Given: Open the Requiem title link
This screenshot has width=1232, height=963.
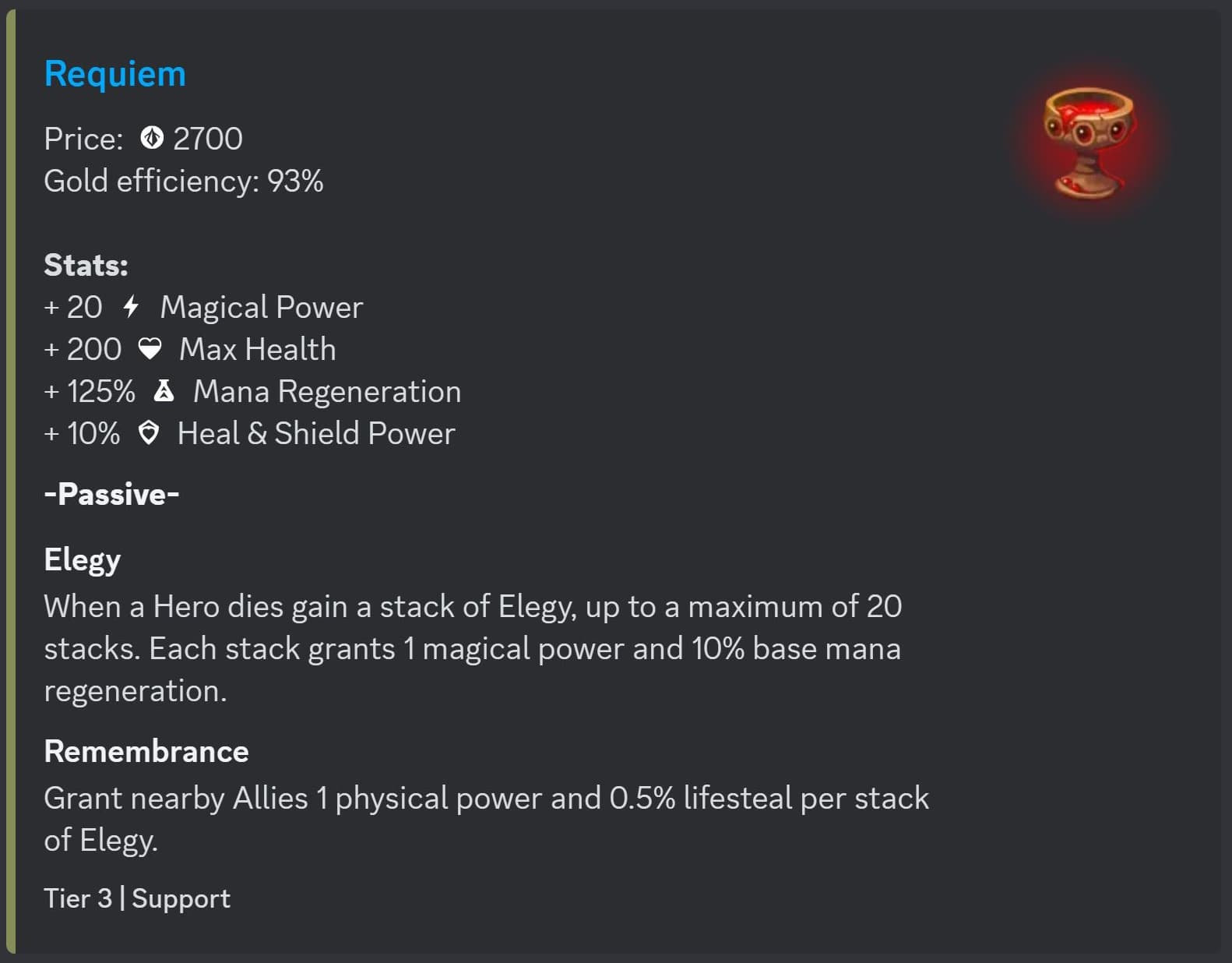Looking at the screenshot, I should pyautogui.click(x=115, y=74).
